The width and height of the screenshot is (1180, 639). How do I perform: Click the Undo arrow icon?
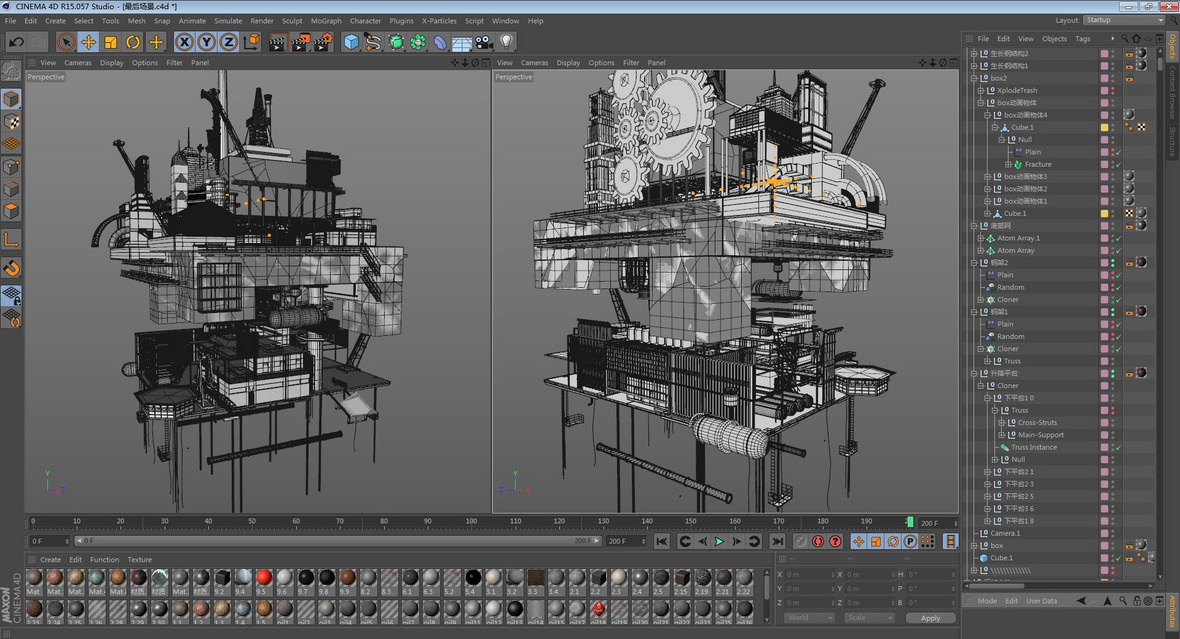[x=16, y=42]
